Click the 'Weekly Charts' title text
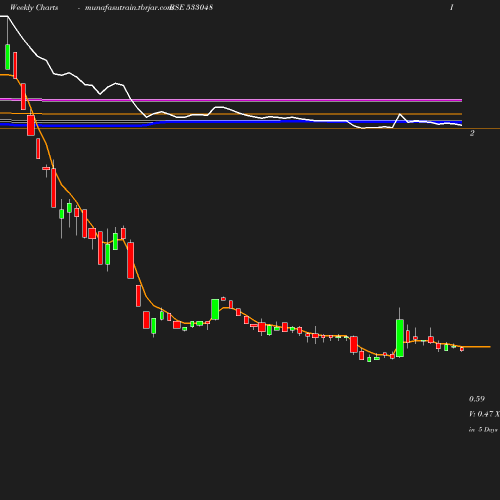Screen dimensions: 500x500 [x=34, y=7]
